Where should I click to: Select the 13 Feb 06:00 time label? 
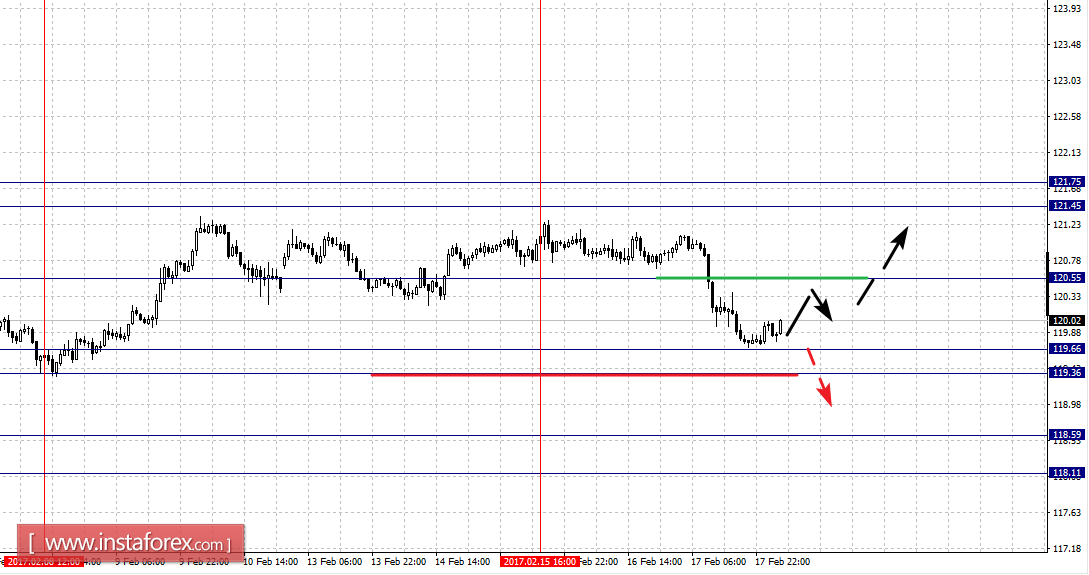click(x=335, y=561)
